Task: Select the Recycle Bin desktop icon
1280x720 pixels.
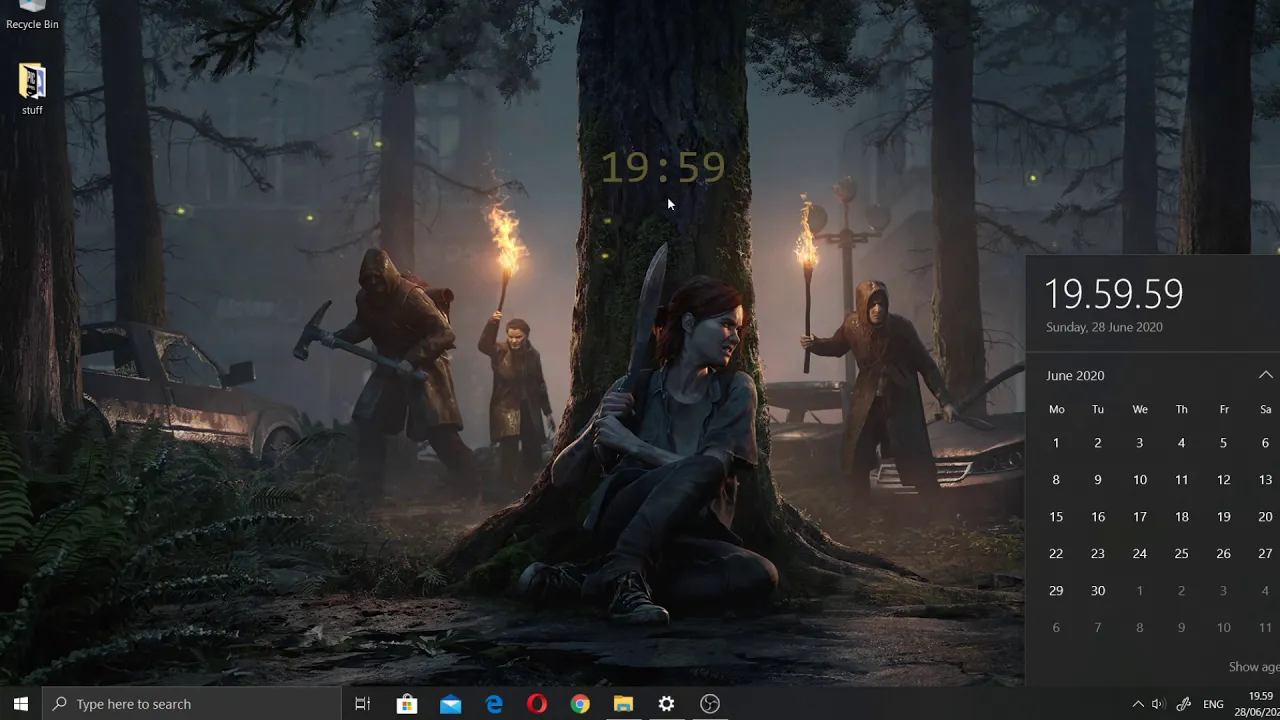Action: [32, 16]
